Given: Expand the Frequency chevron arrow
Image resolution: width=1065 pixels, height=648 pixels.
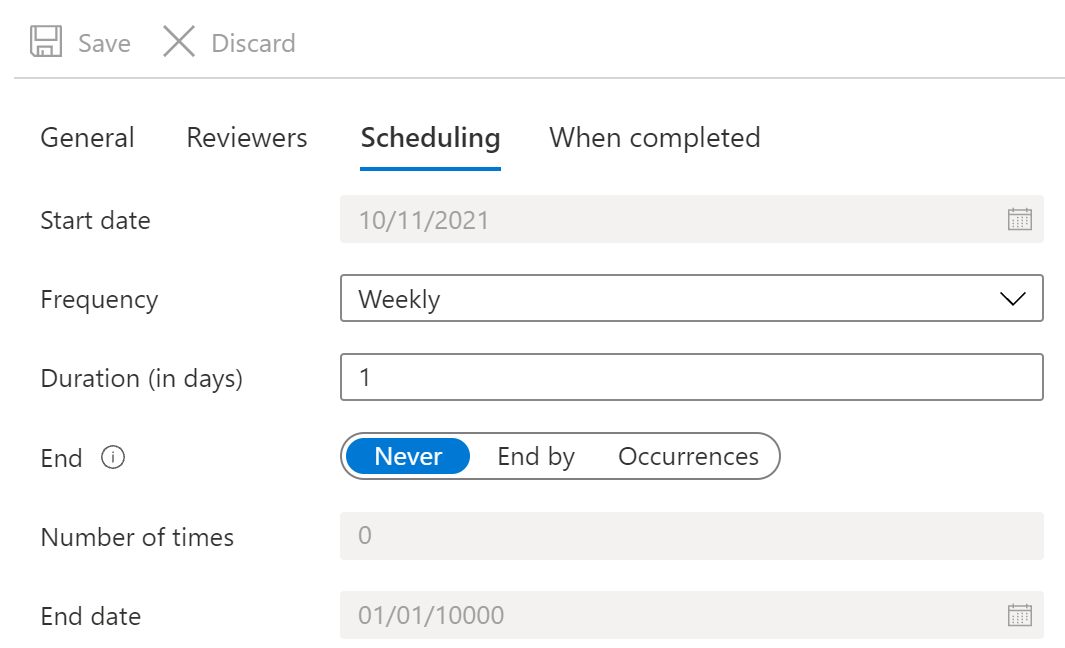Looking at the screenshot, I should coord(1012,299).
